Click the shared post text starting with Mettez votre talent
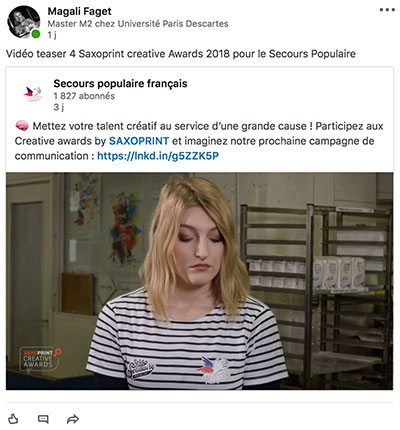 coord(199,141)
